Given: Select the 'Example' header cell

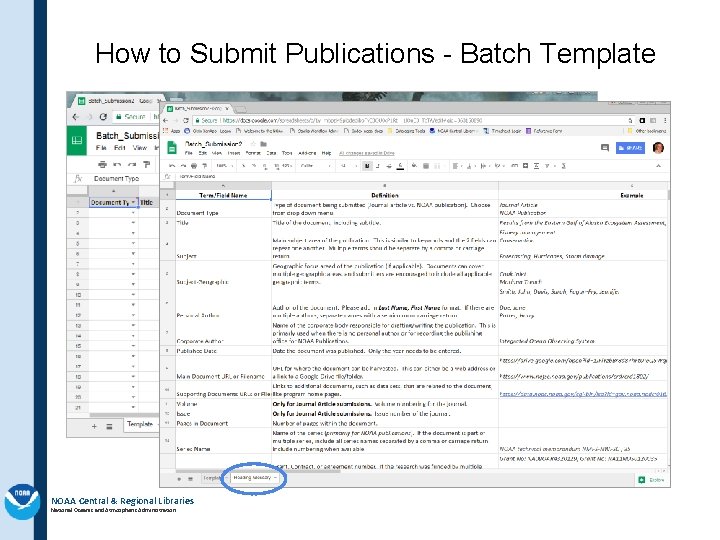Looking at the screenshot, I should pos(583,195).
